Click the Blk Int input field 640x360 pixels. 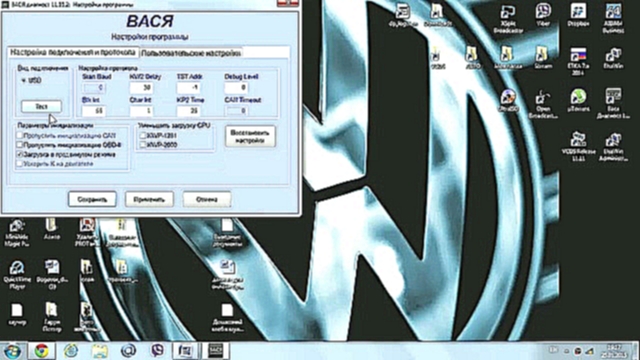pyautogui.click(x=94, y=111)
